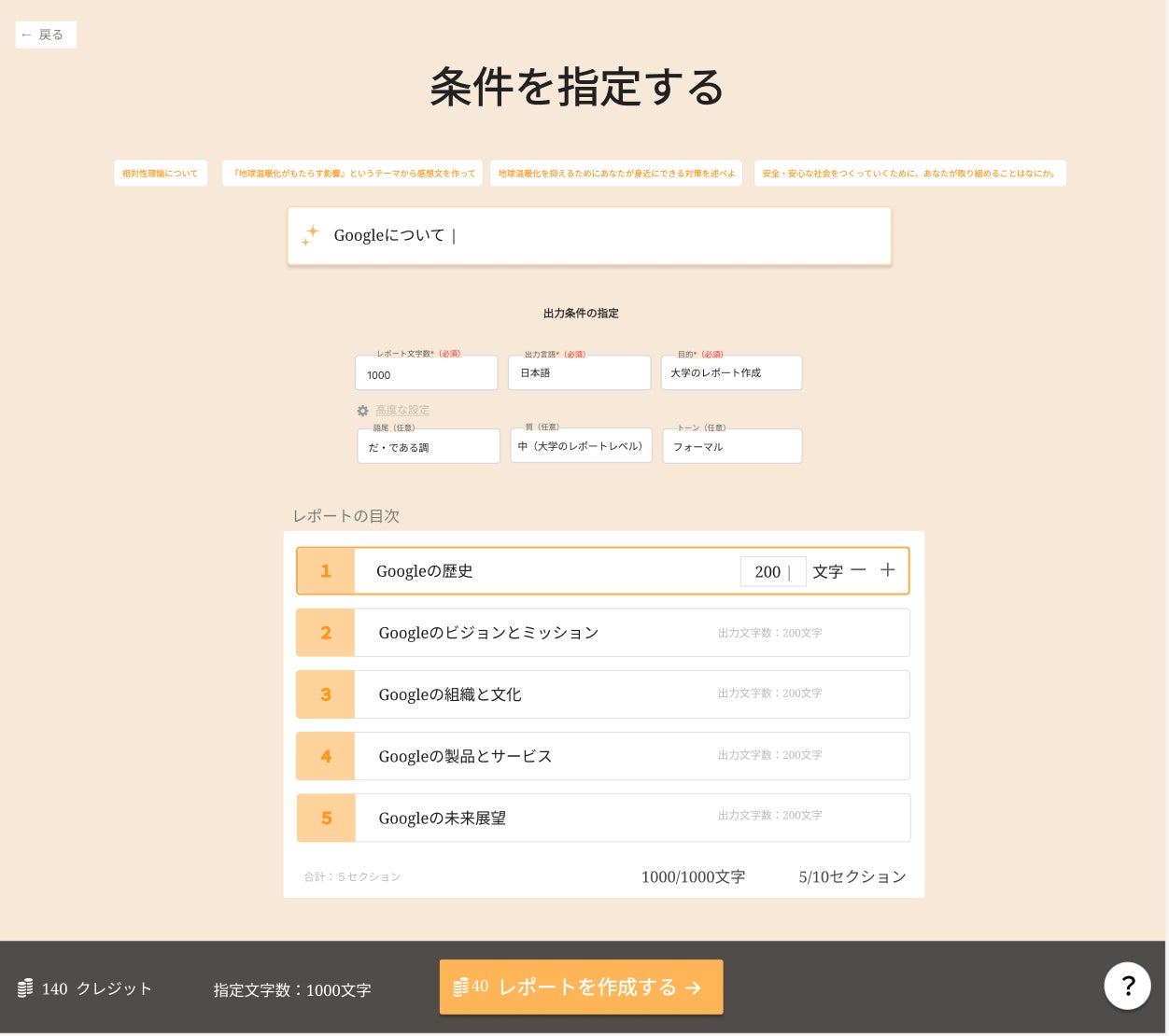The height and width of the screenshot is (1036, 1169).
Task: Open the 語尾 dropdown だ・である調
Action: click(429, 446)
